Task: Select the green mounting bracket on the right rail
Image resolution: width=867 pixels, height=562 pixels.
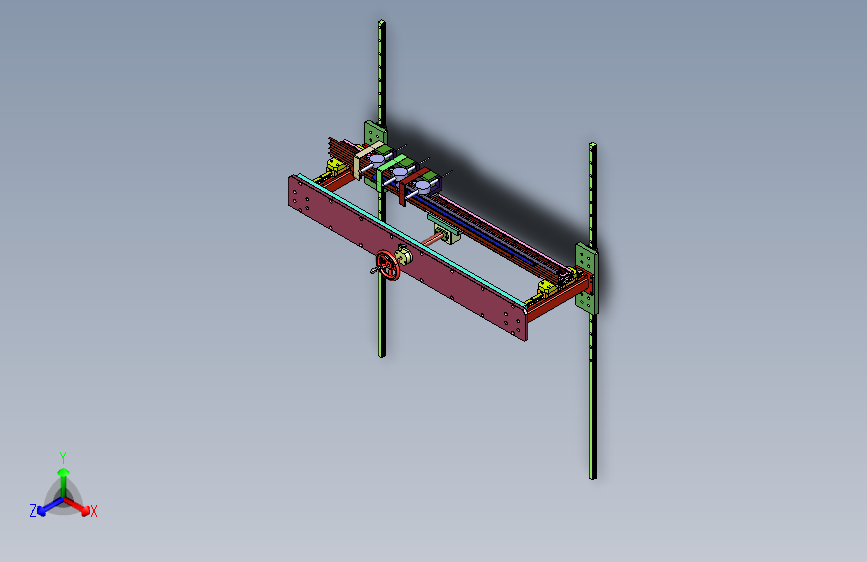Action: tap(587, 278)
